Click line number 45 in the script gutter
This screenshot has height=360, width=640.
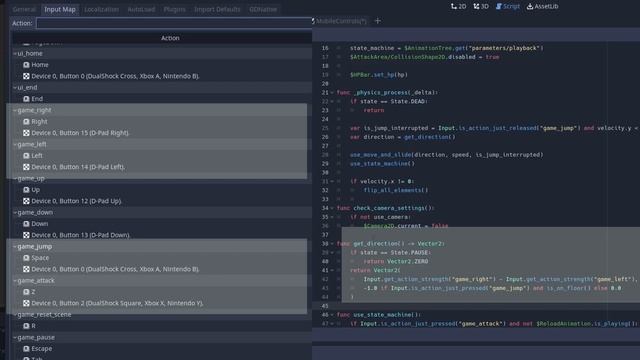tap(325, 306)
